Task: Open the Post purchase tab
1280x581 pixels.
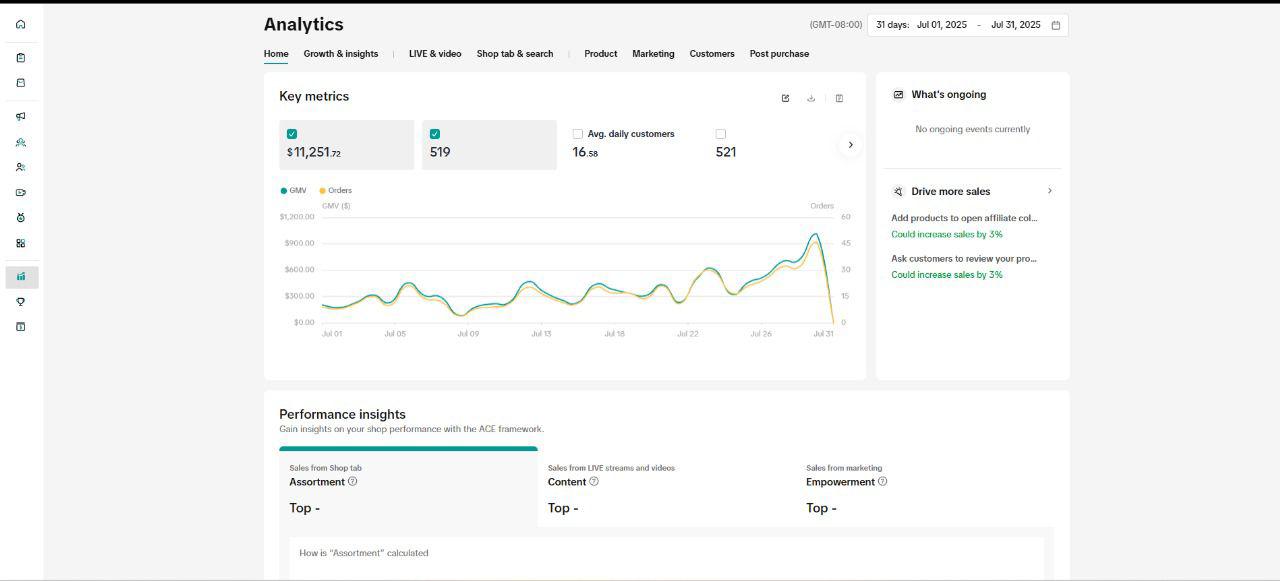Action: 779,54
